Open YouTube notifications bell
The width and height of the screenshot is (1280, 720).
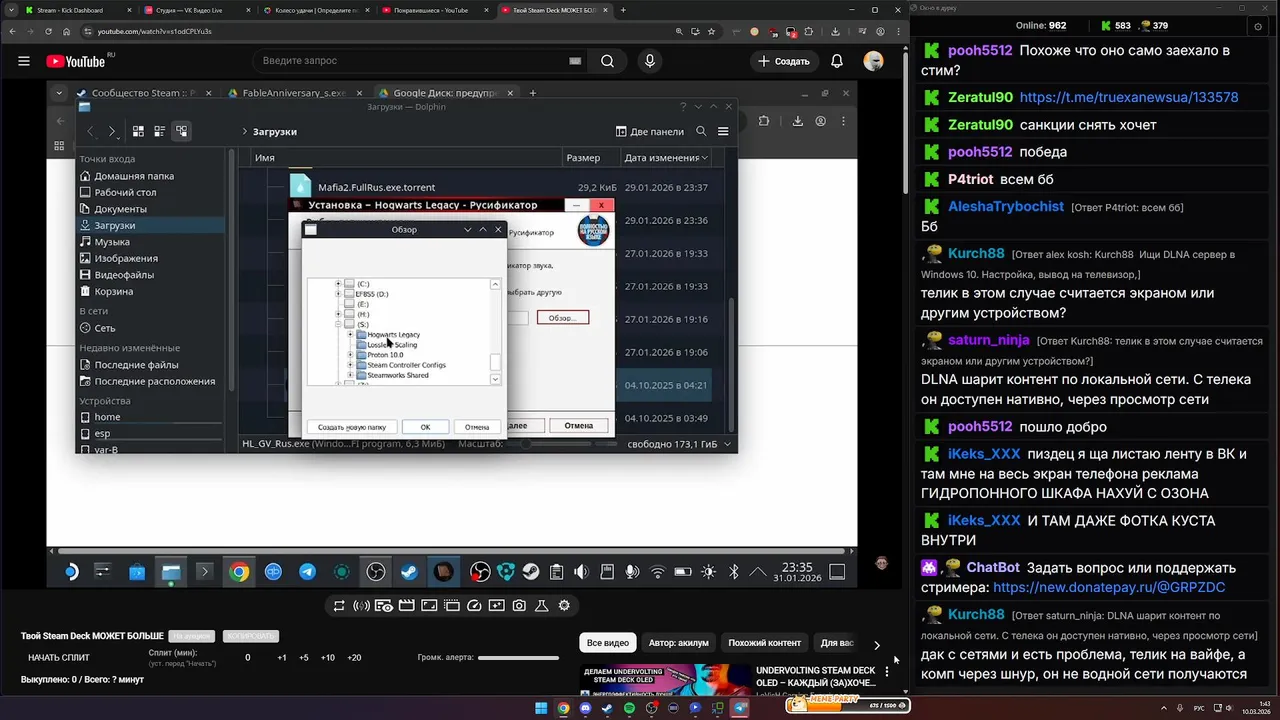[837, 61]
